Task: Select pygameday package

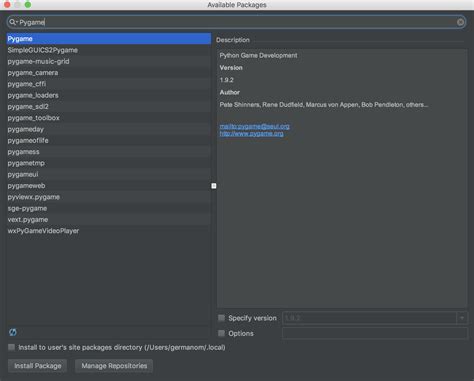Action: pos(109,129)
